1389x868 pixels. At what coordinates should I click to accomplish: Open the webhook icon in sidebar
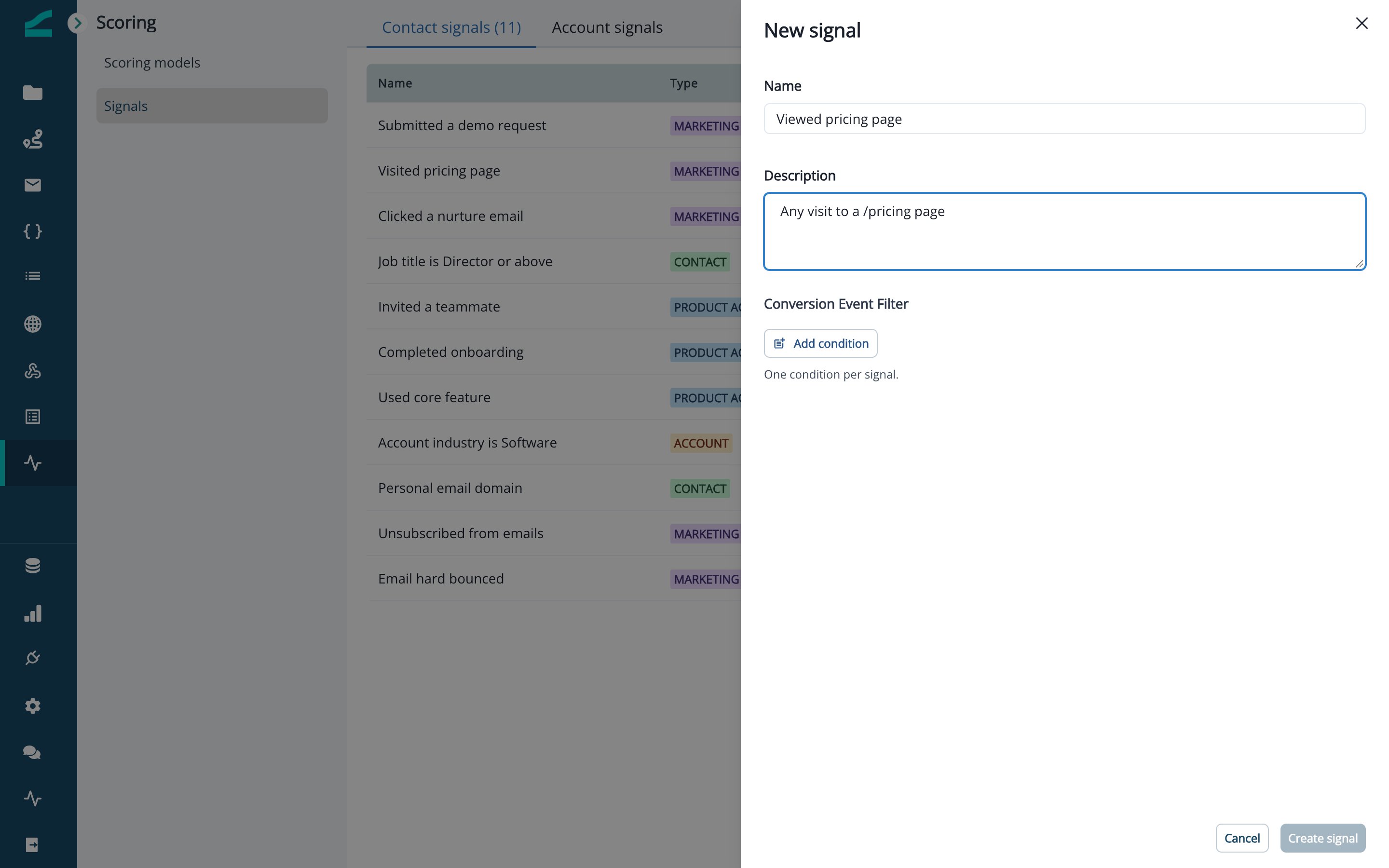pos(33,370)
